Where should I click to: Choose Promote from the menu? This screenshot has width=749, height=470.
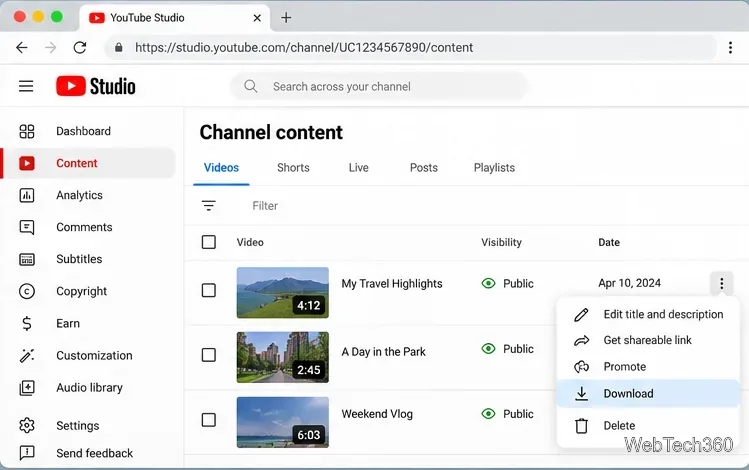[x=648, y=366]
